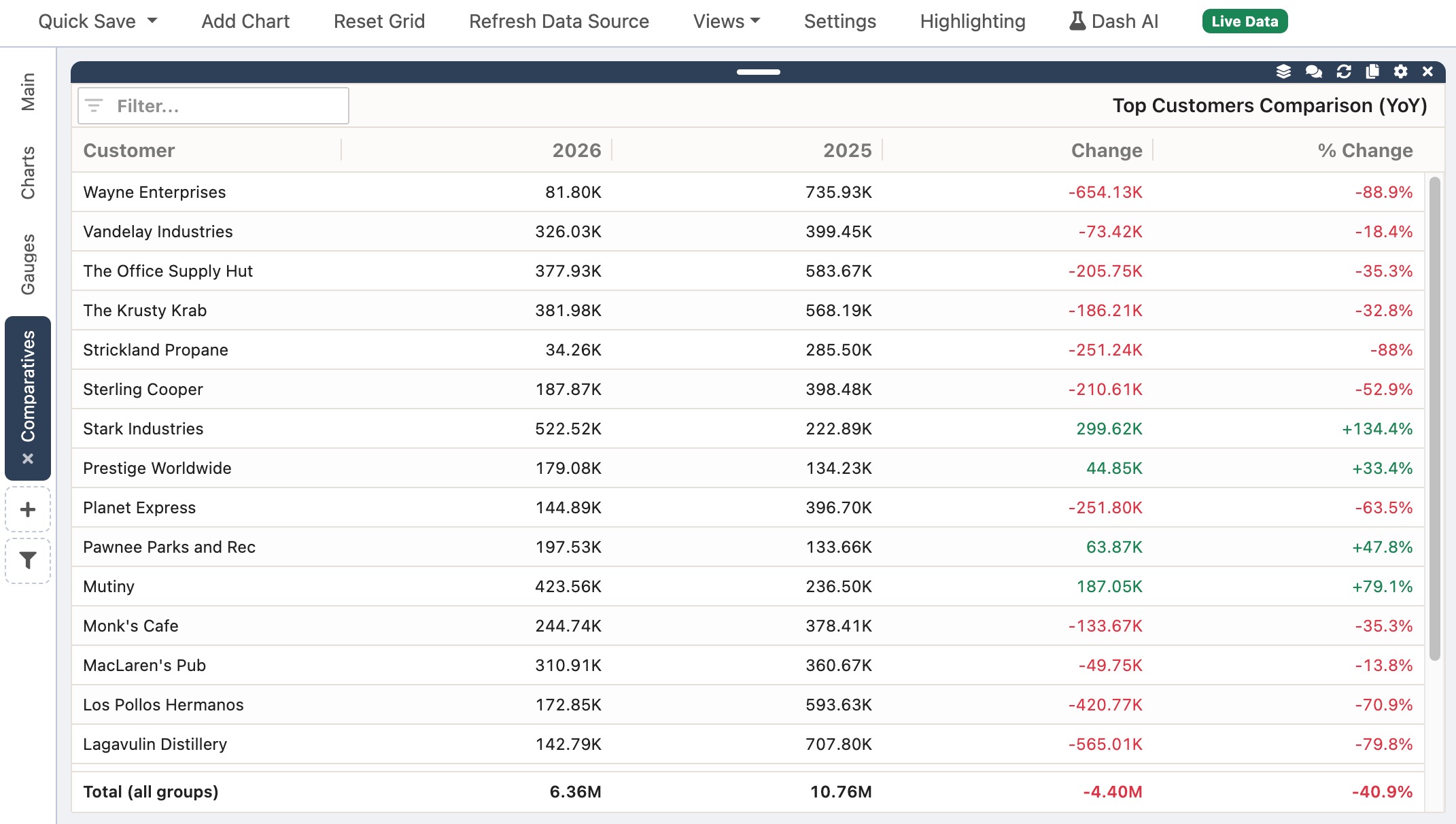Open the comments icon in panel header
Image resolution: width=1456 pixels, height=824 pixels.
coord(1313,71)
